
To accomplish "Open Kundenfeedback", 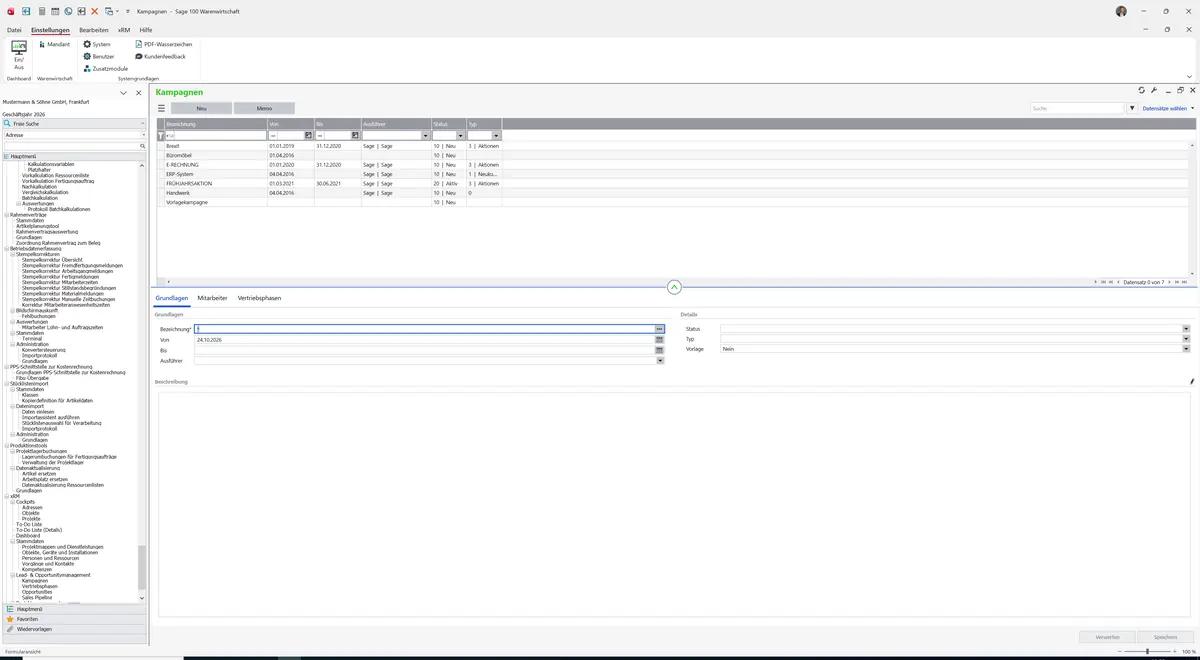I will 160,57.
